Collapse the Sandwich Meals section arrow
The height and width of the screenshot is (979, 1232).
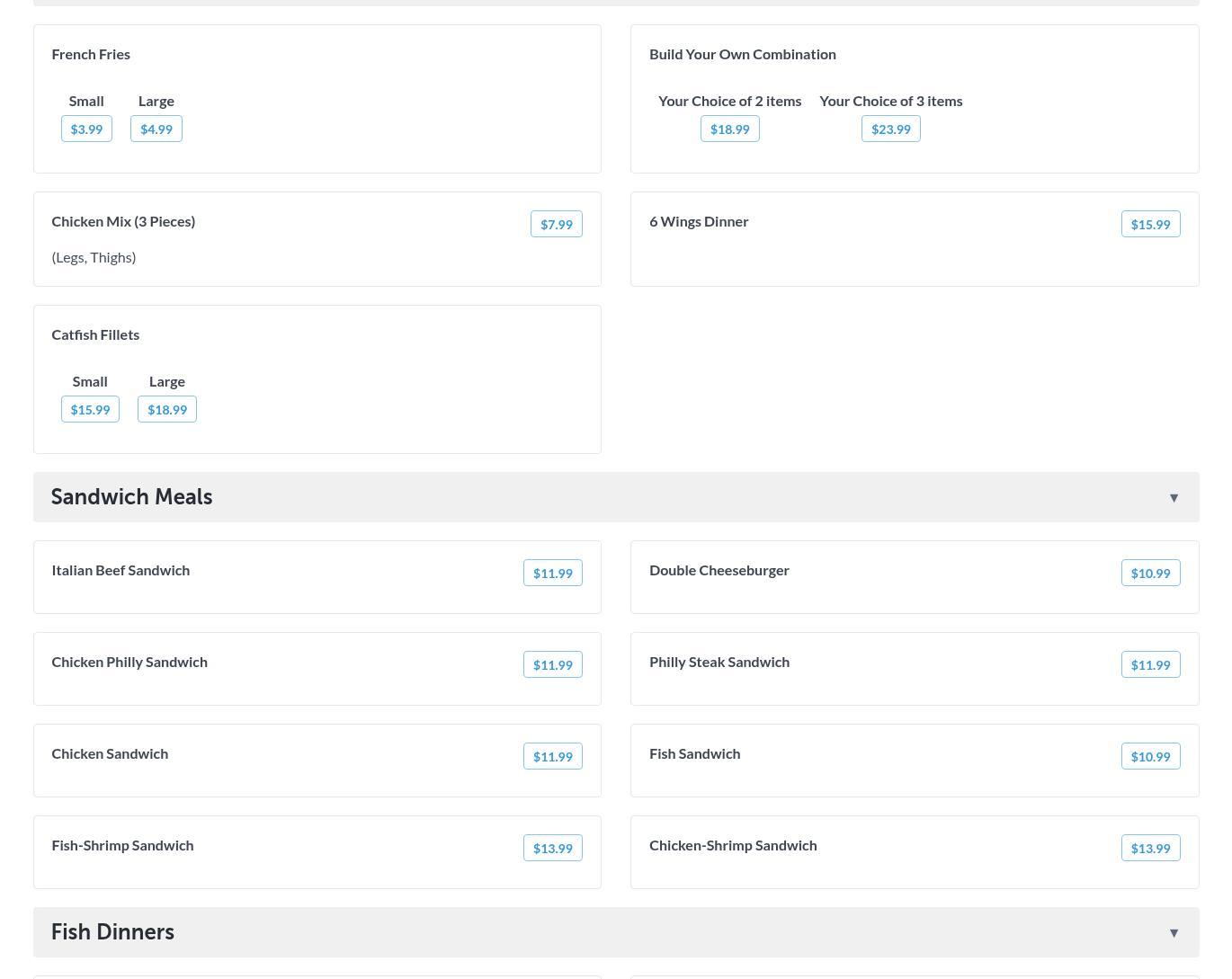(x=1174, y=498)
